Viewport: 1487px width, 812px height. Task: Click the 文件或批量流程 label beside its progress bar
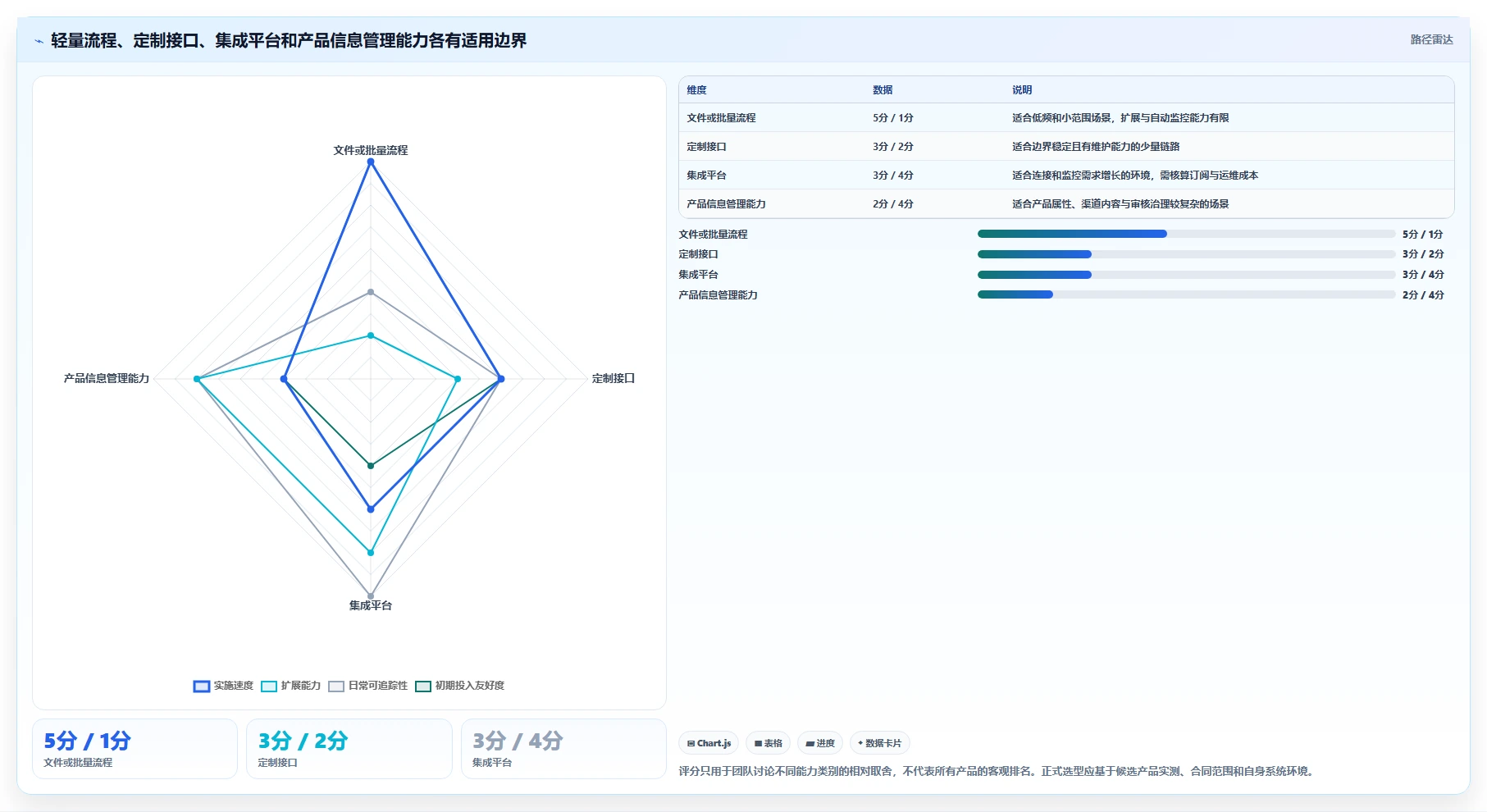click(713, 235)
